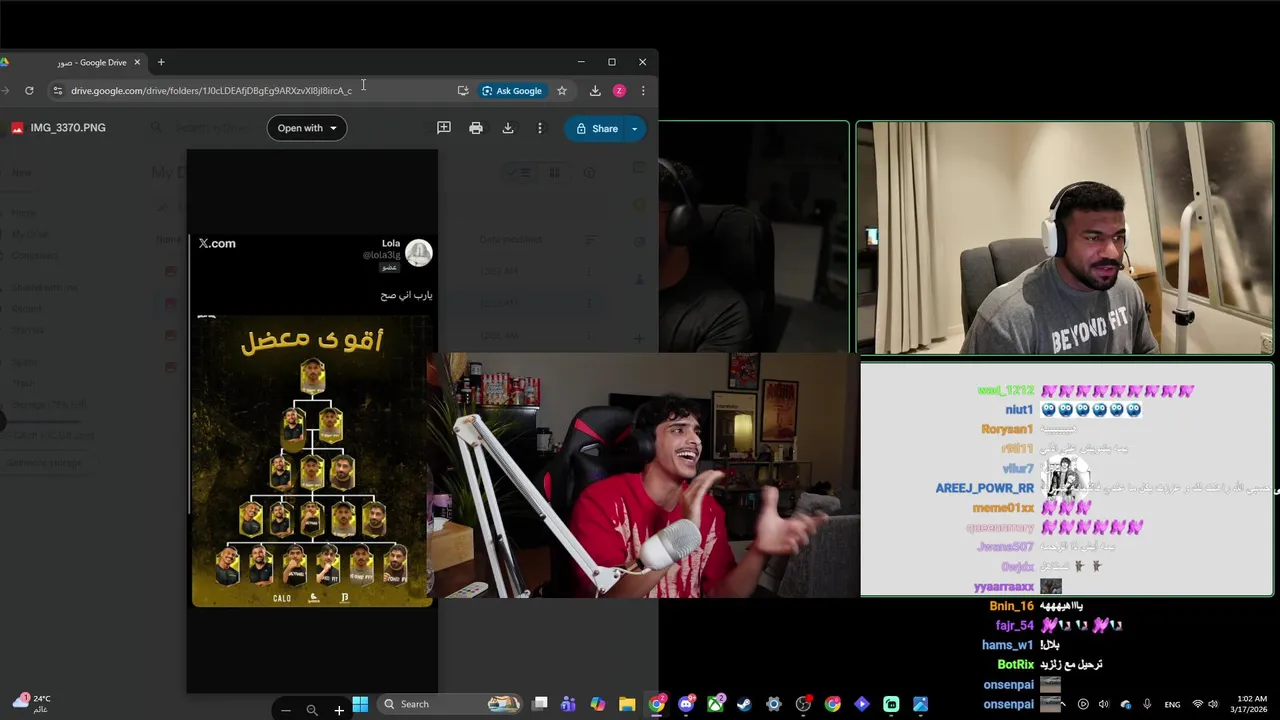Open OBS Studio from the taskbar
The width and height of the screenshot is (1280, 720).
(803, 704)
